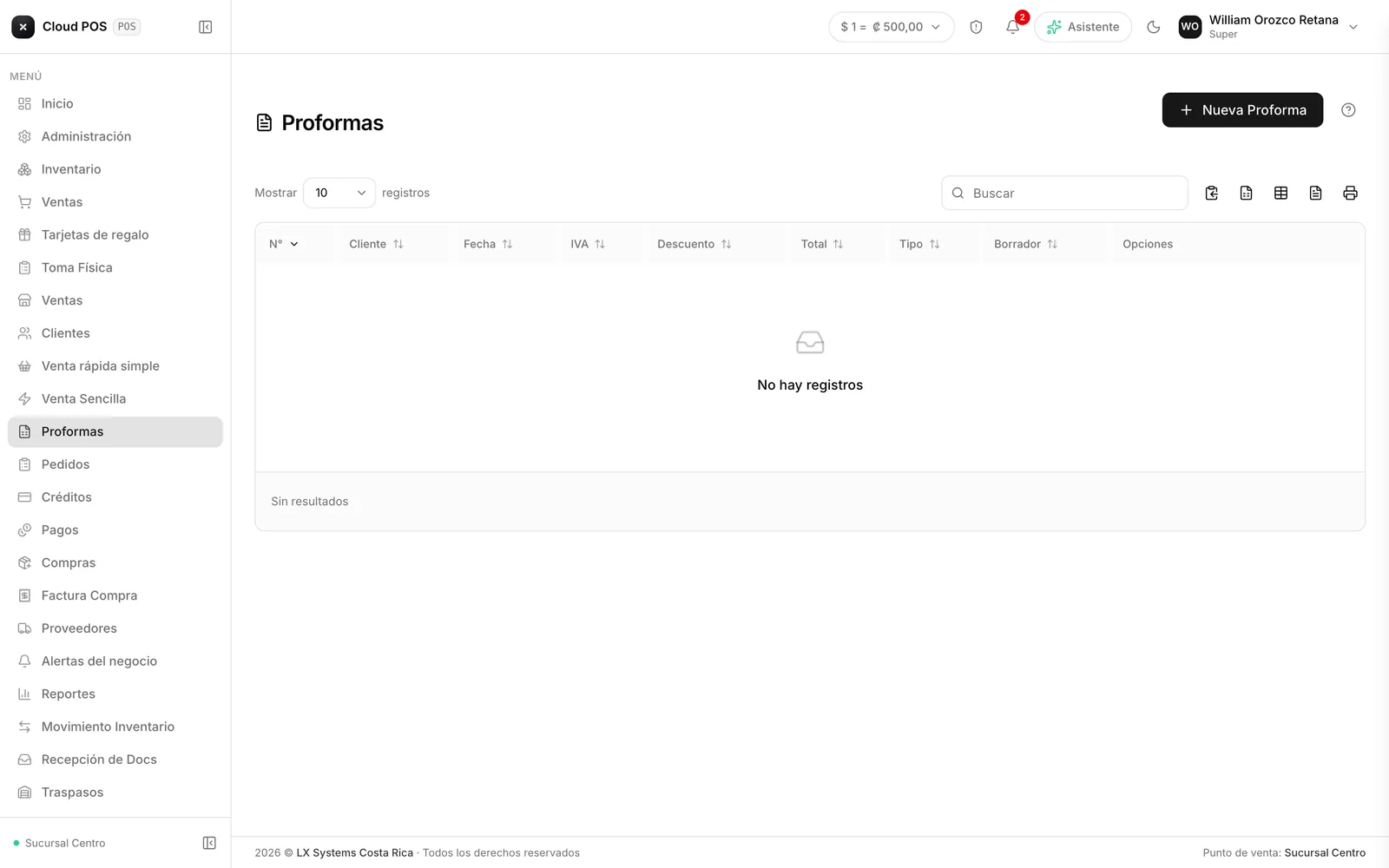
Task: Toggle dark mode moon icon
Action: point(1154,27)
